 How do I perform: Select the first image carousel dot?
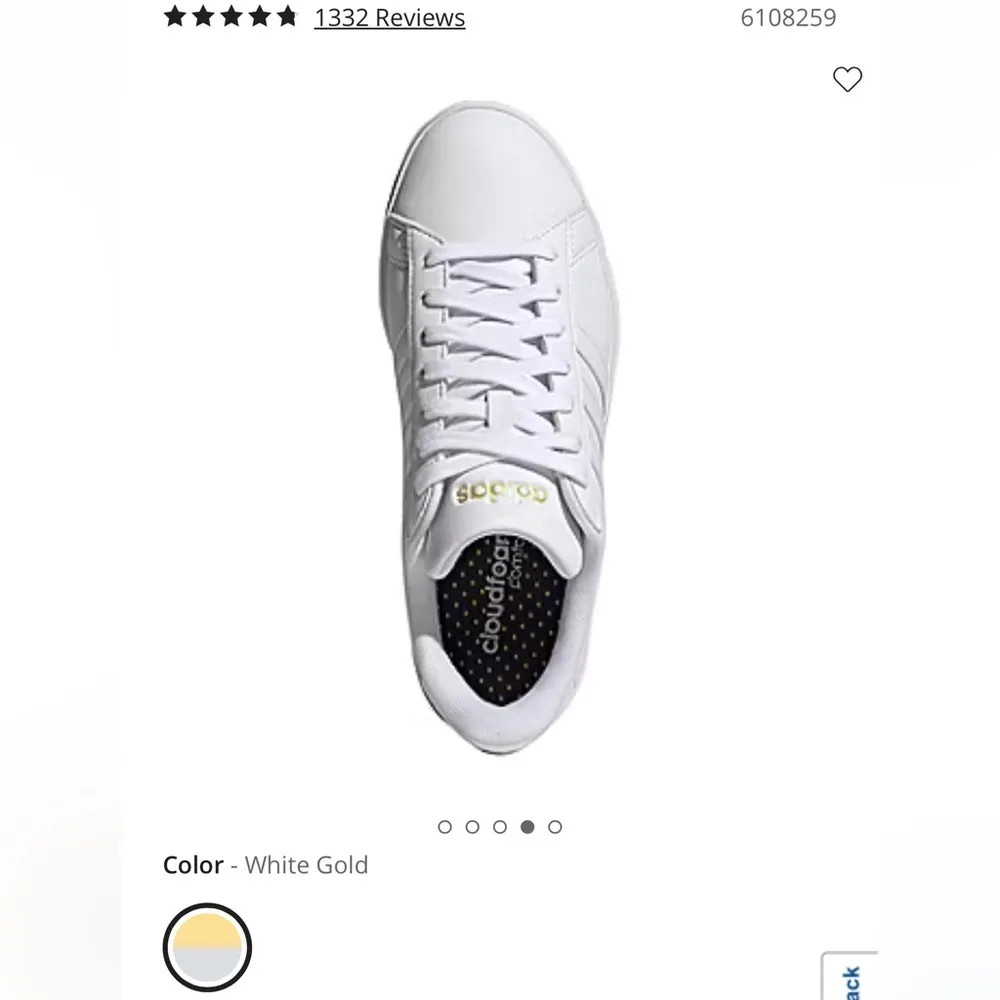click(446, 827)
